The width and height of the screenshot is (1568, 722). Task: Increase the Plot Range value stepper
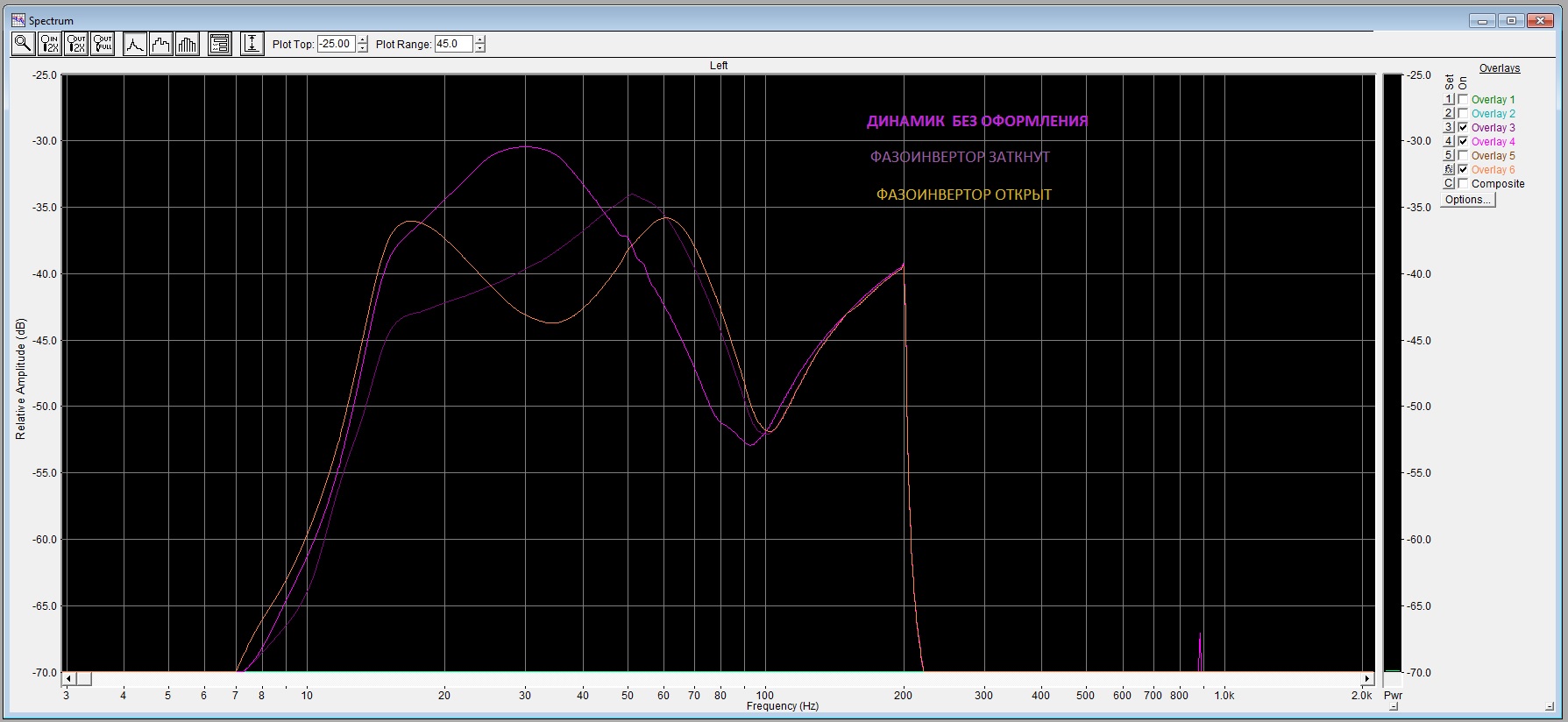[x=479, y=39]
